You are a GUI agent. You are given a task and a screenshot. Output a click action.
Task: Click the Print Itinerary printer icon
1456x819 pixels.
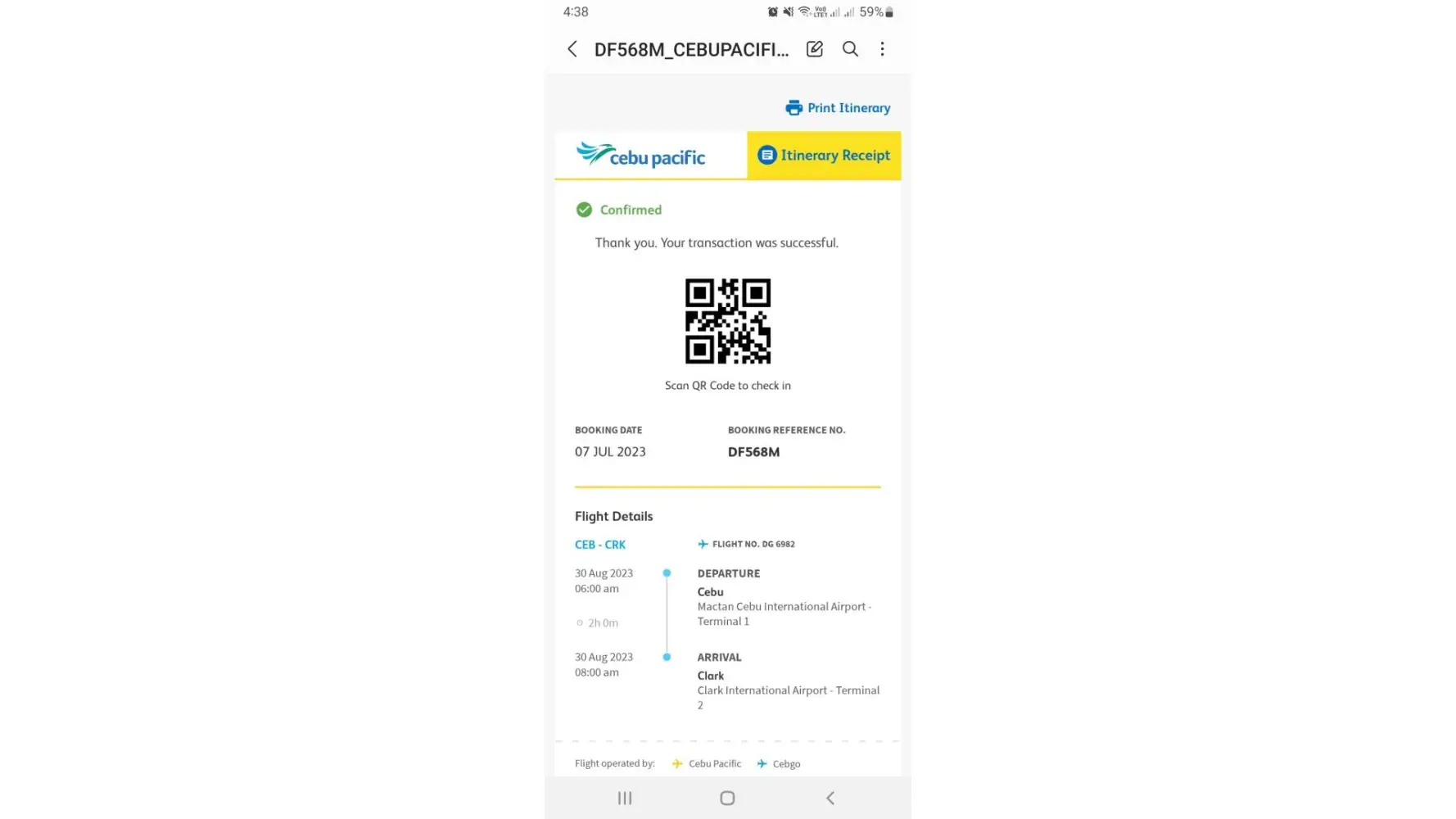(x=794, y=107)
